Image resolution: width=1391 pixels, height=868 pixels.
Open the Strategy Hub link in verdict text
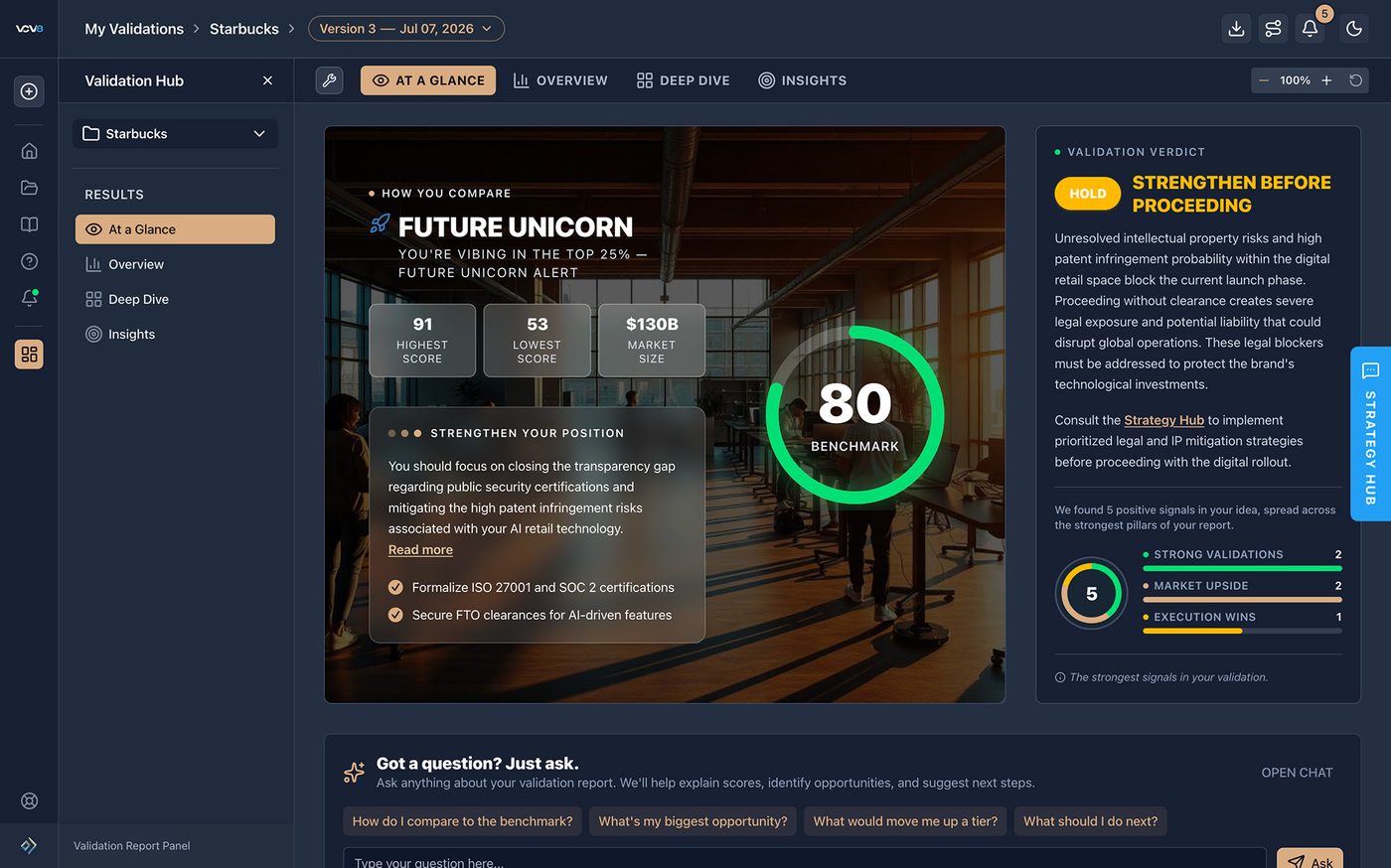(x=1163, y=420)
